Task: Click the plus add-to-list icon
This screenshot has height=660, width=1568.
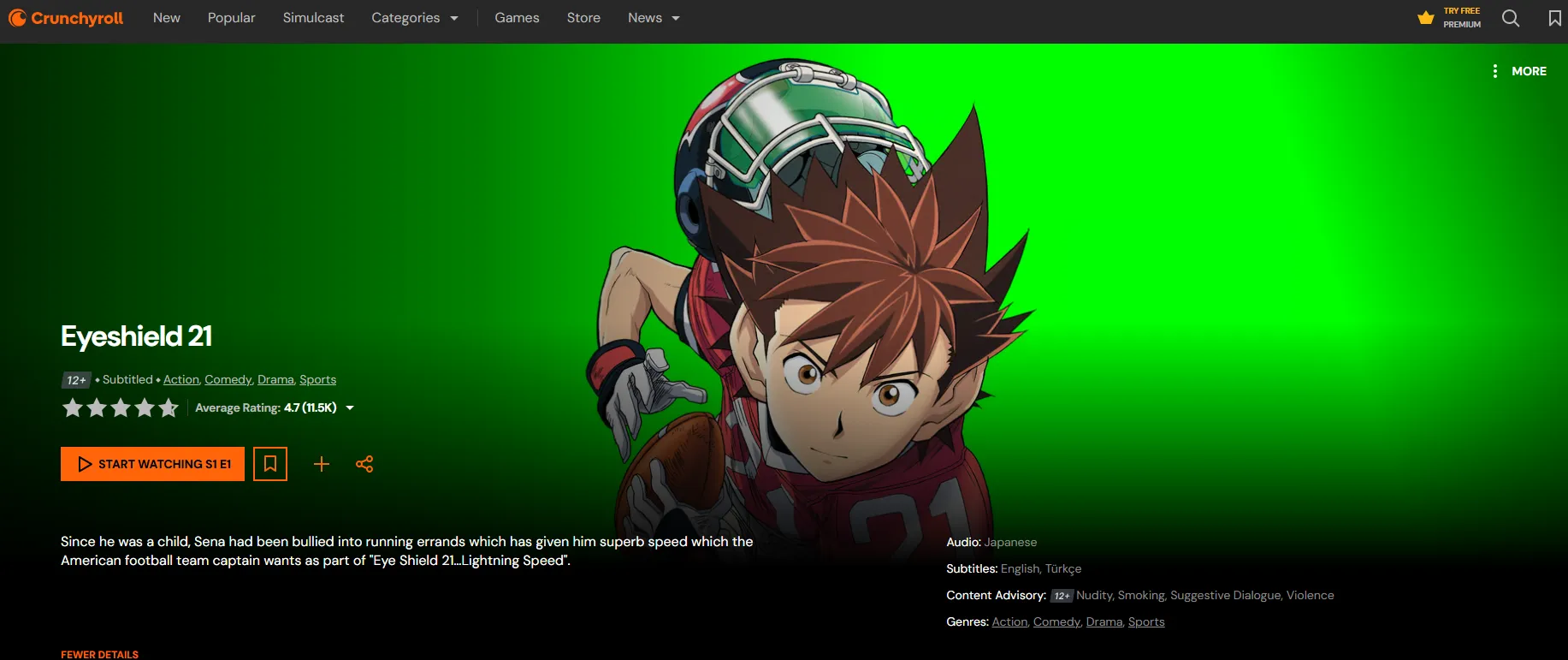Action: pos(322,464)
